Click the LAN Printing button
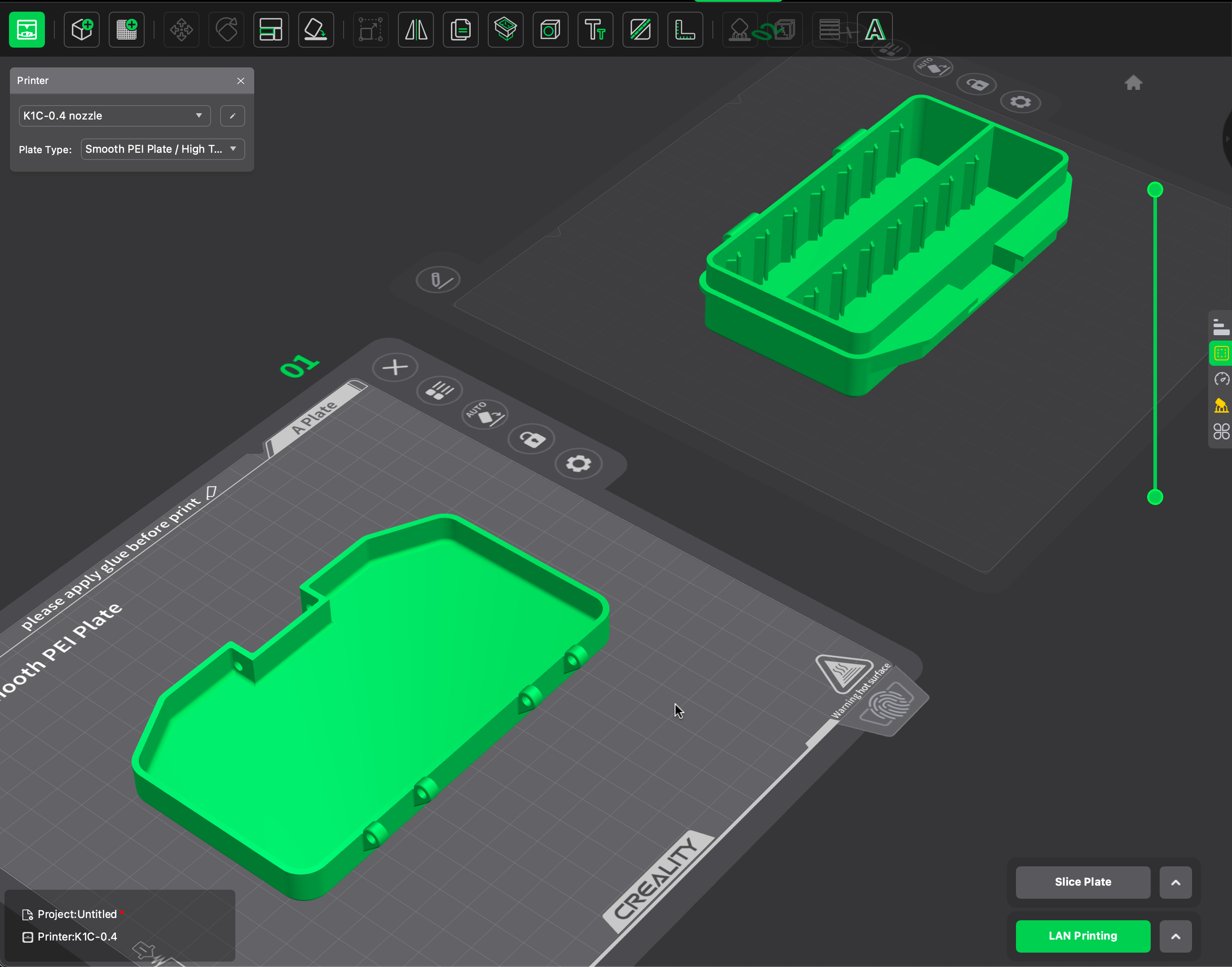This screenshot has height=967, width=1232. tap(1083, 936)
